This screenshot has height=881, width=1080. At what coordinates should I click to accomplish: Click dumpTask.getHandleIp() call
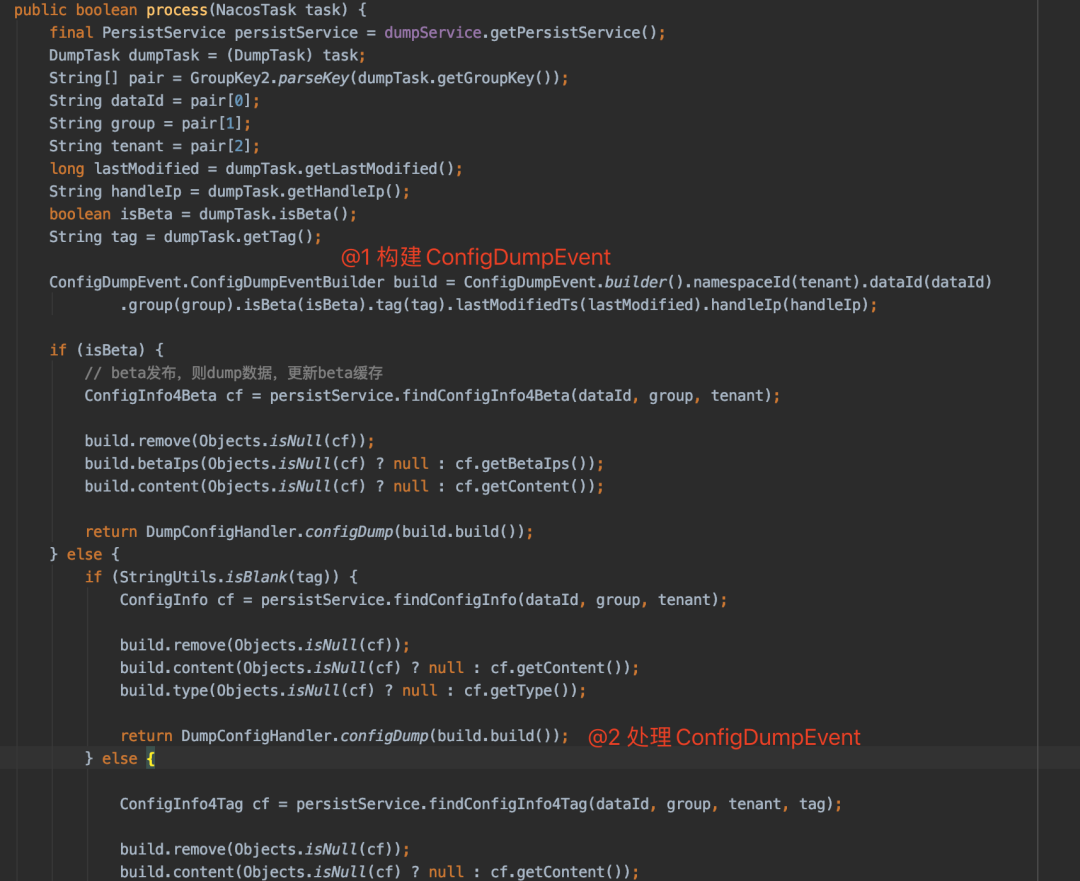(304, 192)
